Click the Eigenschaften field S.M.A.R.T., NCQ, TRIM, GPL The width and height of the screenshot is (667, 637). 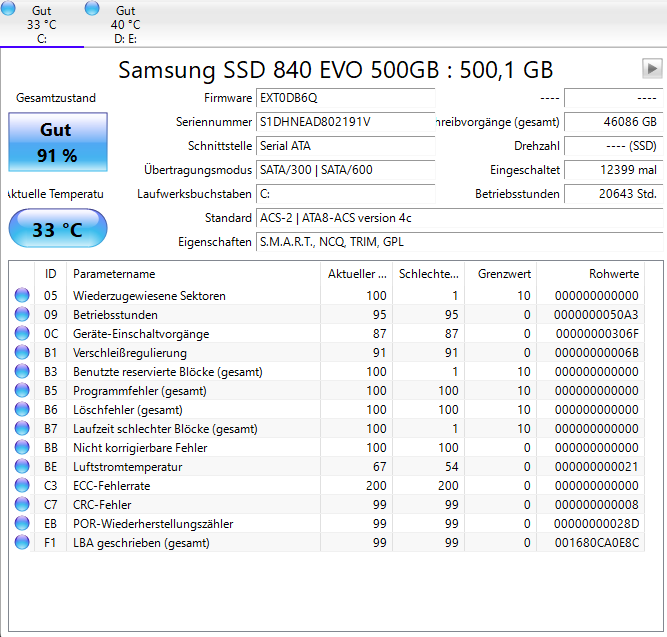459,242
